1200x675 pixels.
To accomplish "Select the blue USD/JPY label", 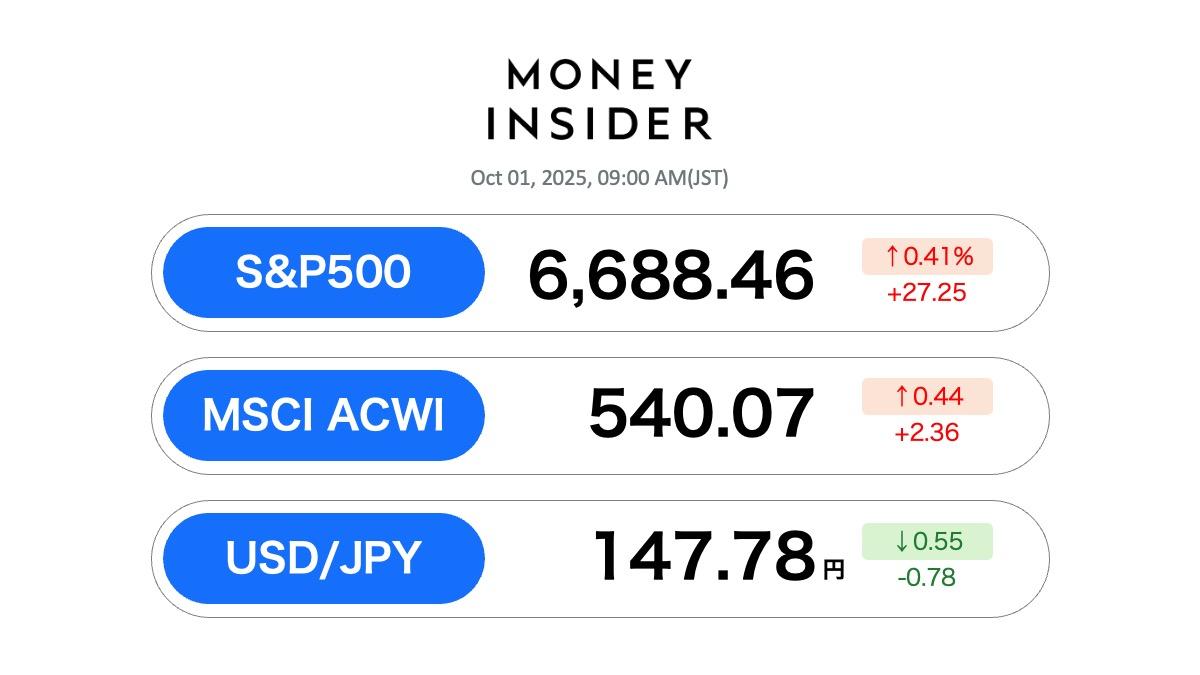I will click(x=323, y=558).
